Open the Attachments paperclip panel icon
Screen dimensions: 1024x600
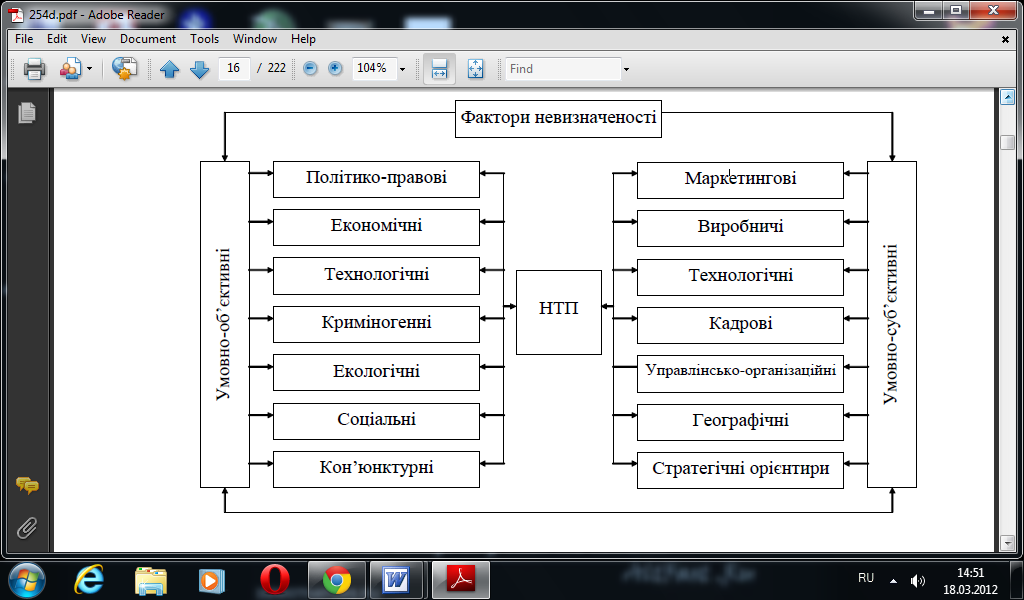coord(27,528)
